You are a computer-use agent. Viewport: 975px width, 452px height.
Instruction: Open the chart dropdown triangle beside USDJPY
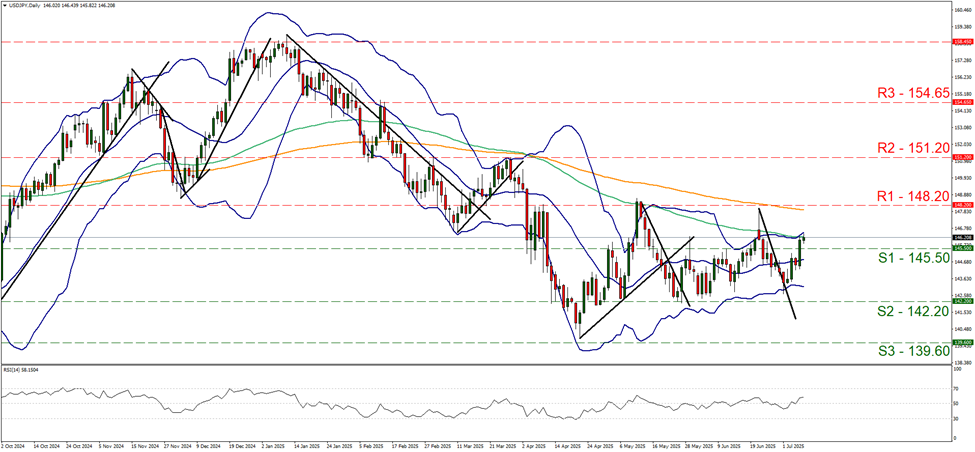(5, 6)
